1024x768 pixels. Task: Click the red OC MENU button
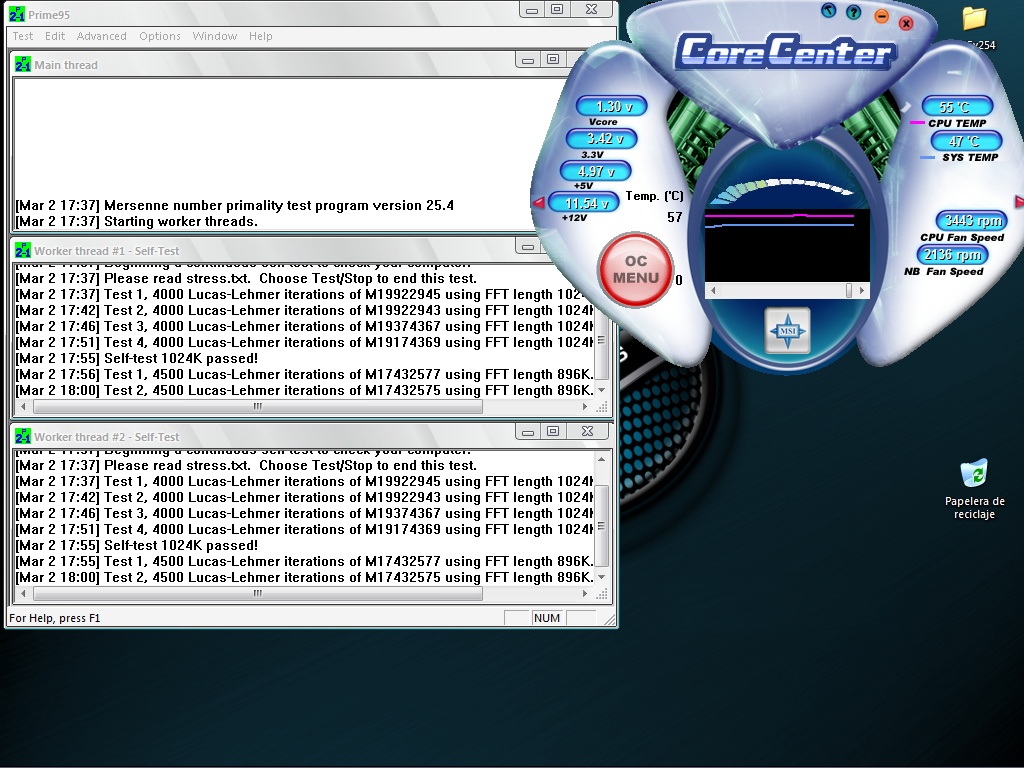click(635, 269)
